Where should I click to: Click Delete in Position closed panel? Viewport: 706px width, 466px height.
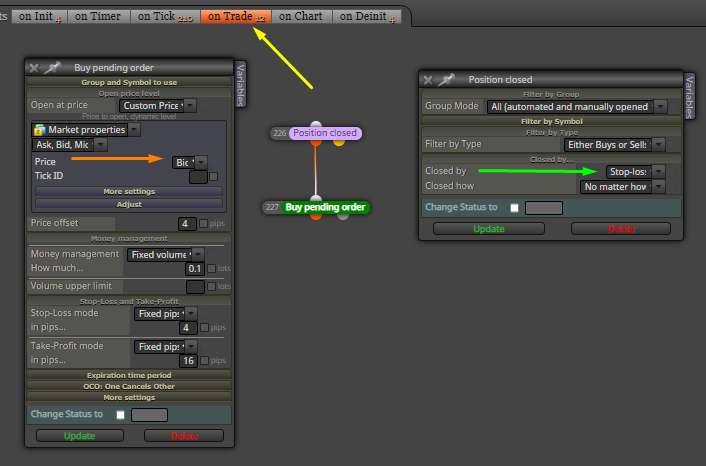pos(621,229)
